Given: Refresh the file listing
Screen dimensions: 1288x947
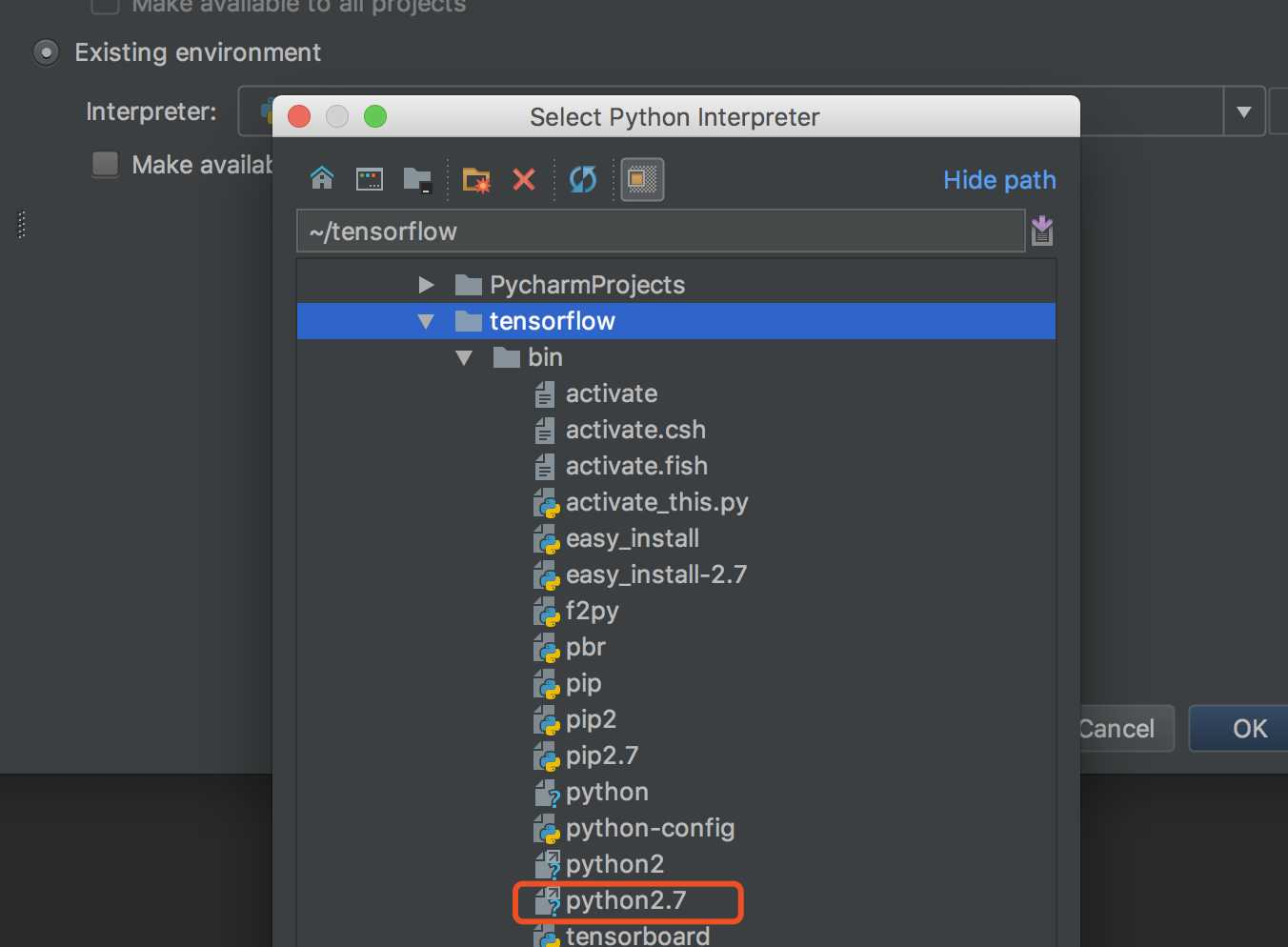Looking at the screenshot, I should (x=582, y=179).
